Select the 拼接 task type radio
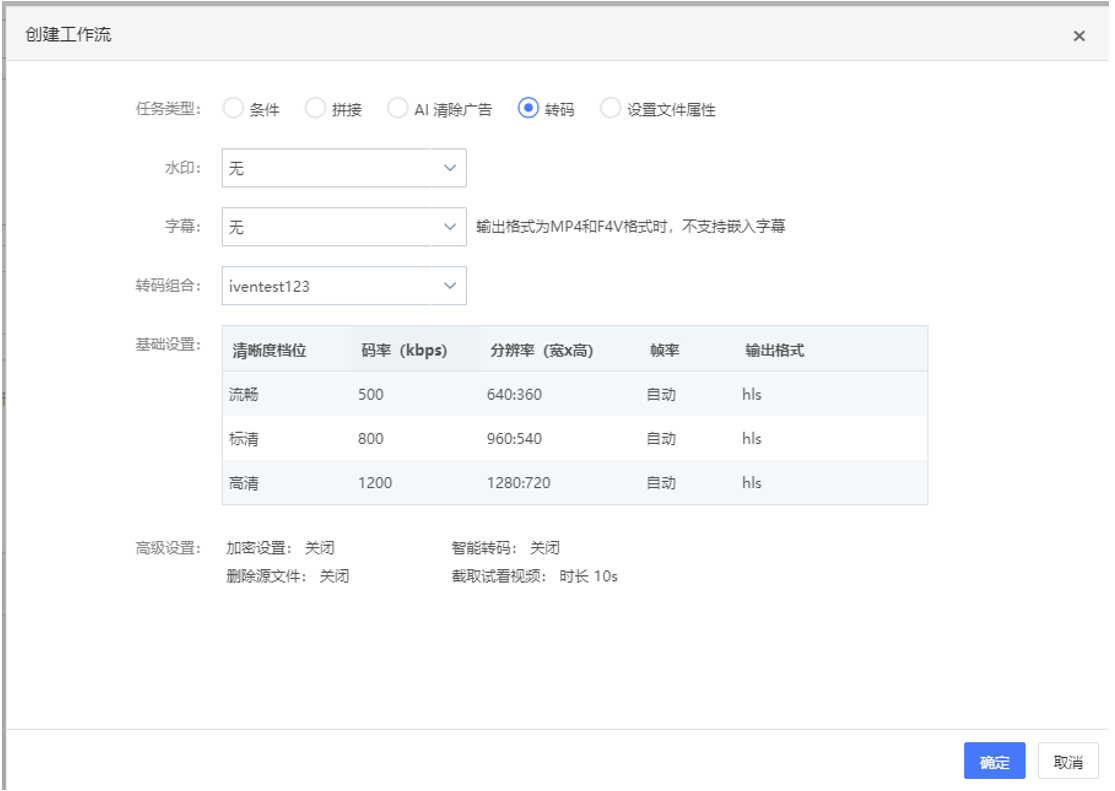Image resolution: width=1115 pixels, height=791 pixels. [315, 108]
